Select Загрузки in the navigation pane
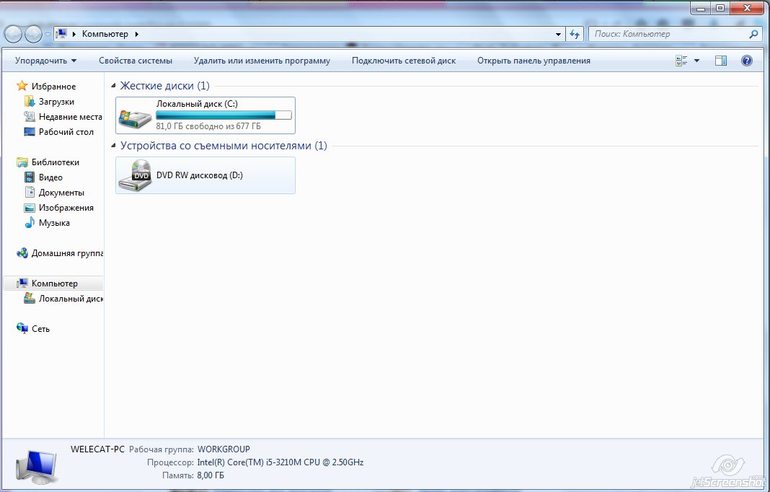This screenshot has width=770, height=492. (x=56, y=102)
